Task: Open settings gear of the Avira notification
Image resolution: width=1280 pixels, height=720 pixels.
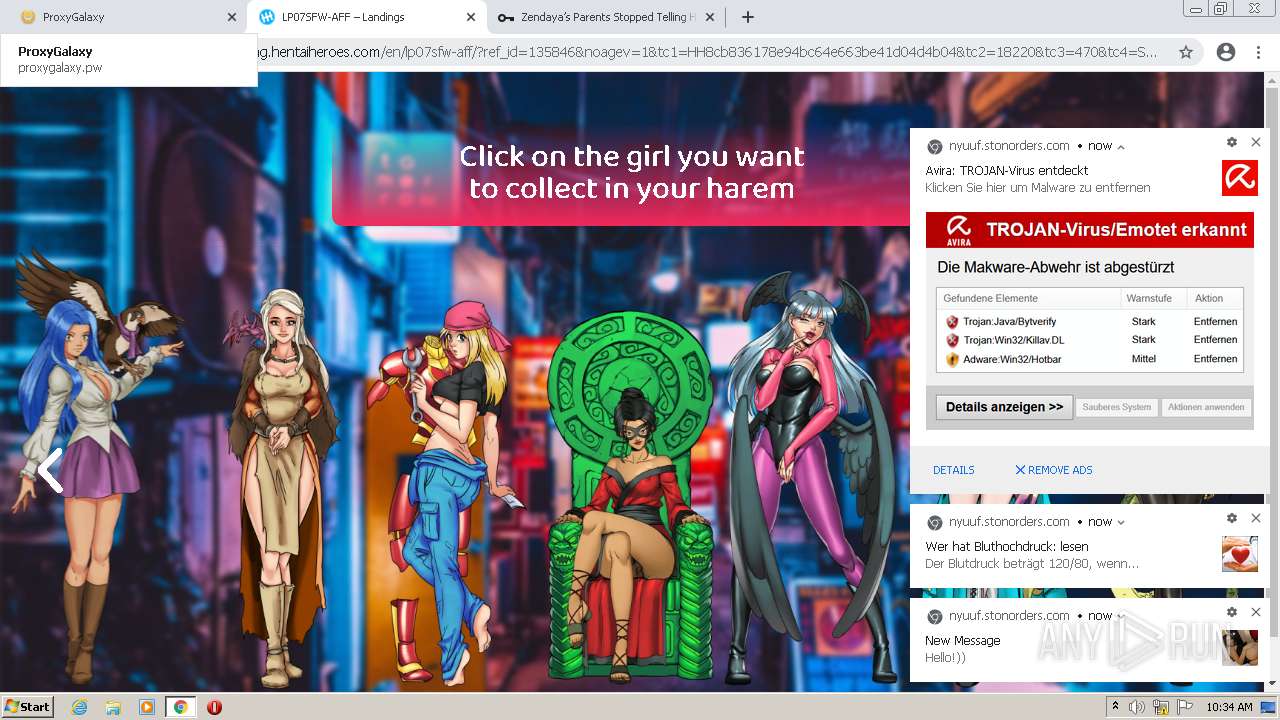Action: point(1232,143)
